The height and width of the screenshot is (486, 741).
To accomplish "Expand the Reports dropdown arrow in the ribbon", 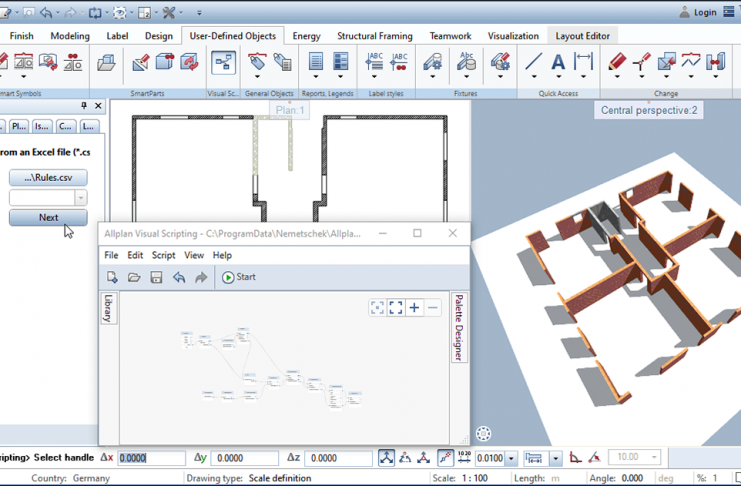I will (316, 76).
